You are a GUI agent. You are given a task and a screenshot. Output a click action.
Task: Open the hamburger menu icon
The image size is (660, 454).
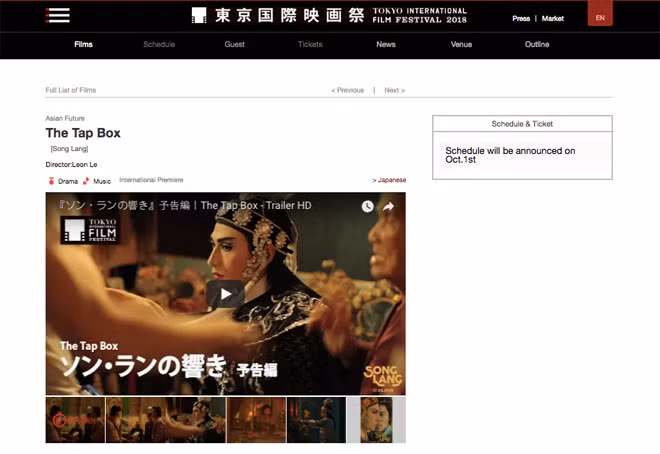58,15
